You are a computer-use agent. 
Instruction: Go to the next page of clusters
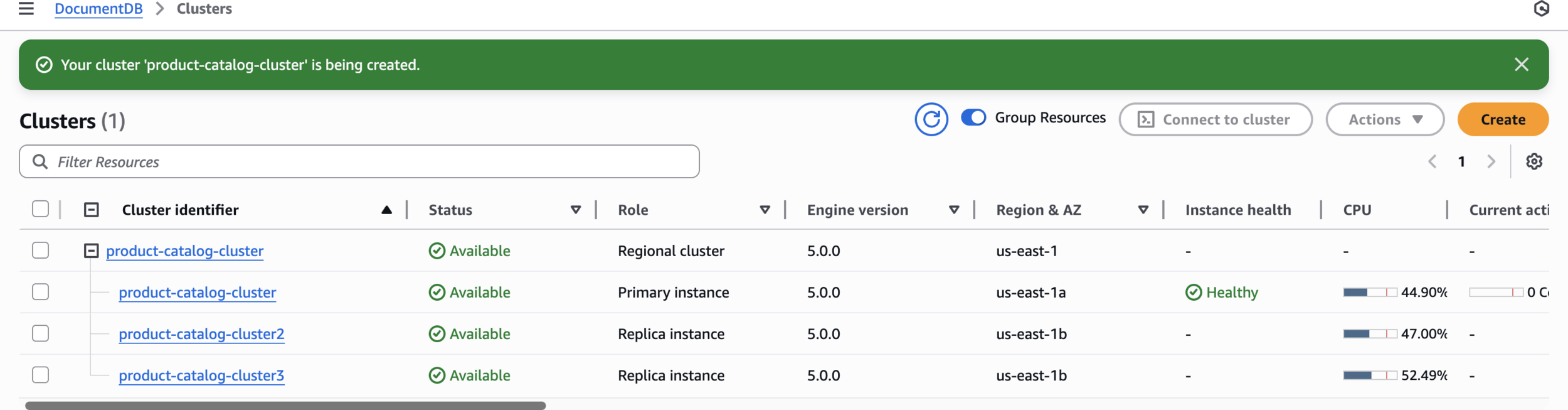tap(1491, 162)
